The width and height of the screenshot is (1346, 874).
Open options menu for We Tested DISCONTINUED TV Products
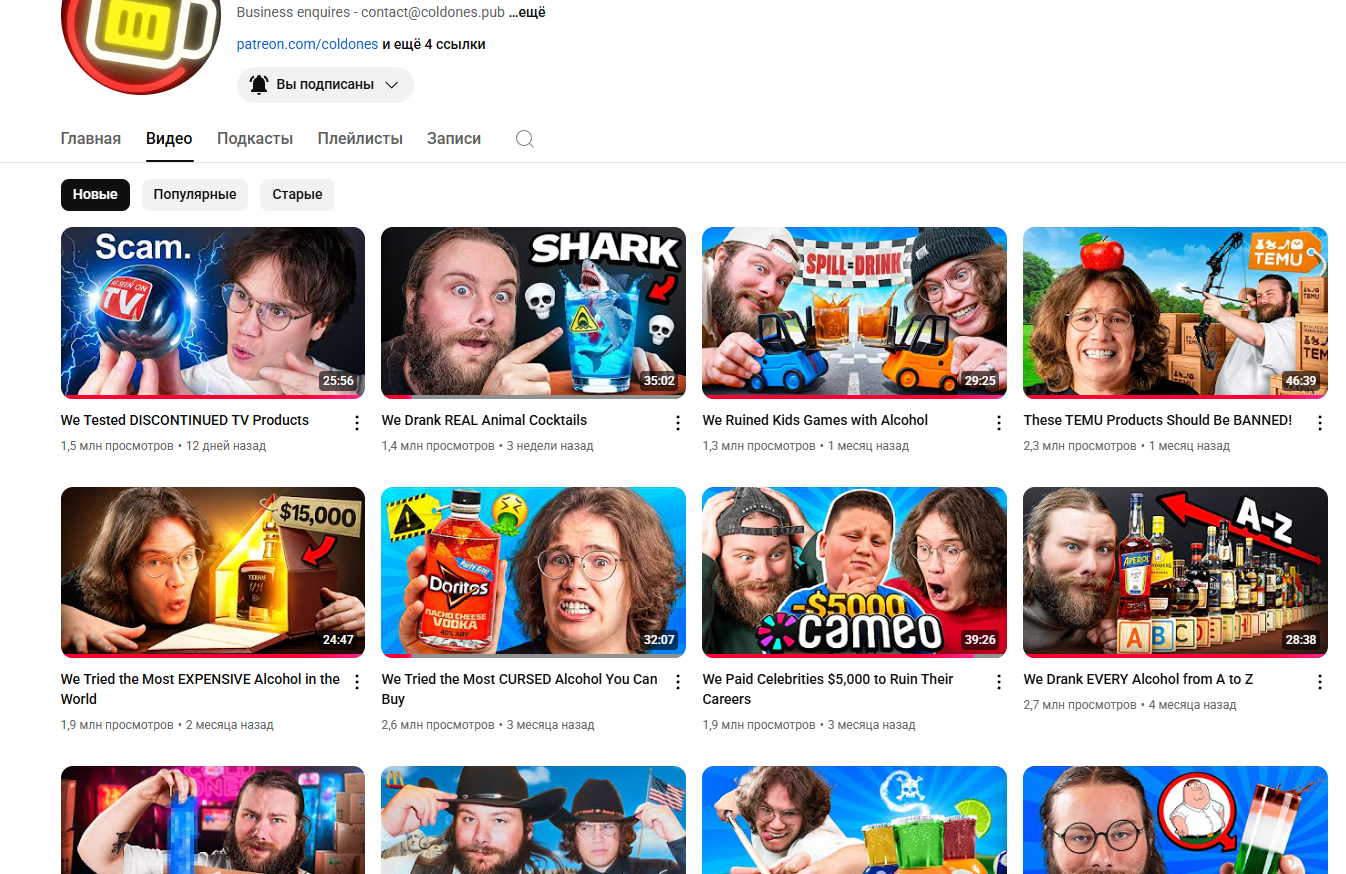click(x=357, y=423)
